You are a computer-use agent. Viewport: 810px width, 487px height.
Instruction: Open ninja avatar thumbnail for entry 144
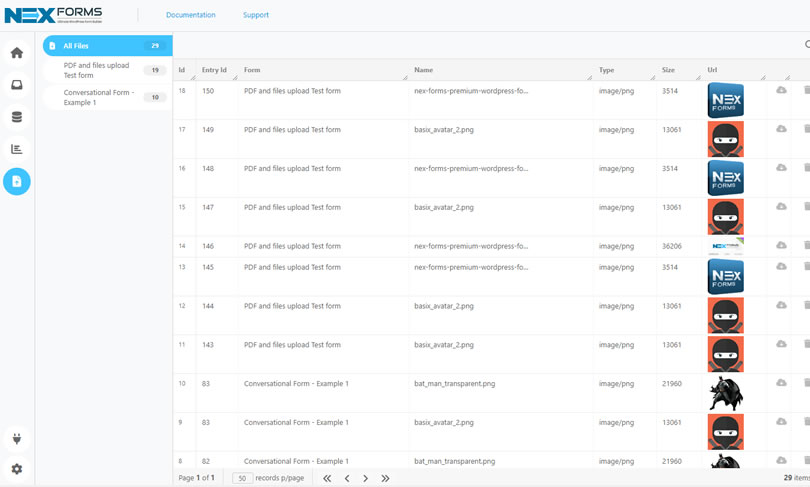click(x=725, y=315)
